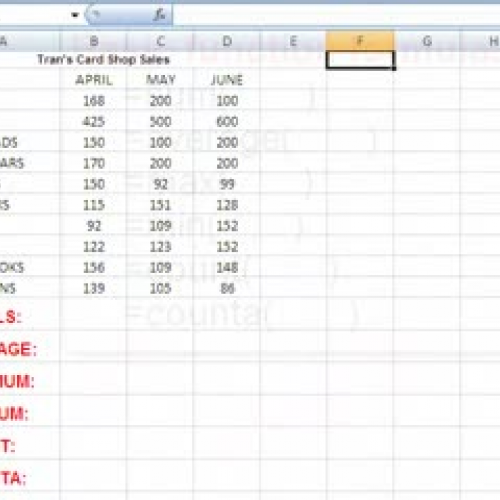Select the APRIL header cell

(94, 80)
